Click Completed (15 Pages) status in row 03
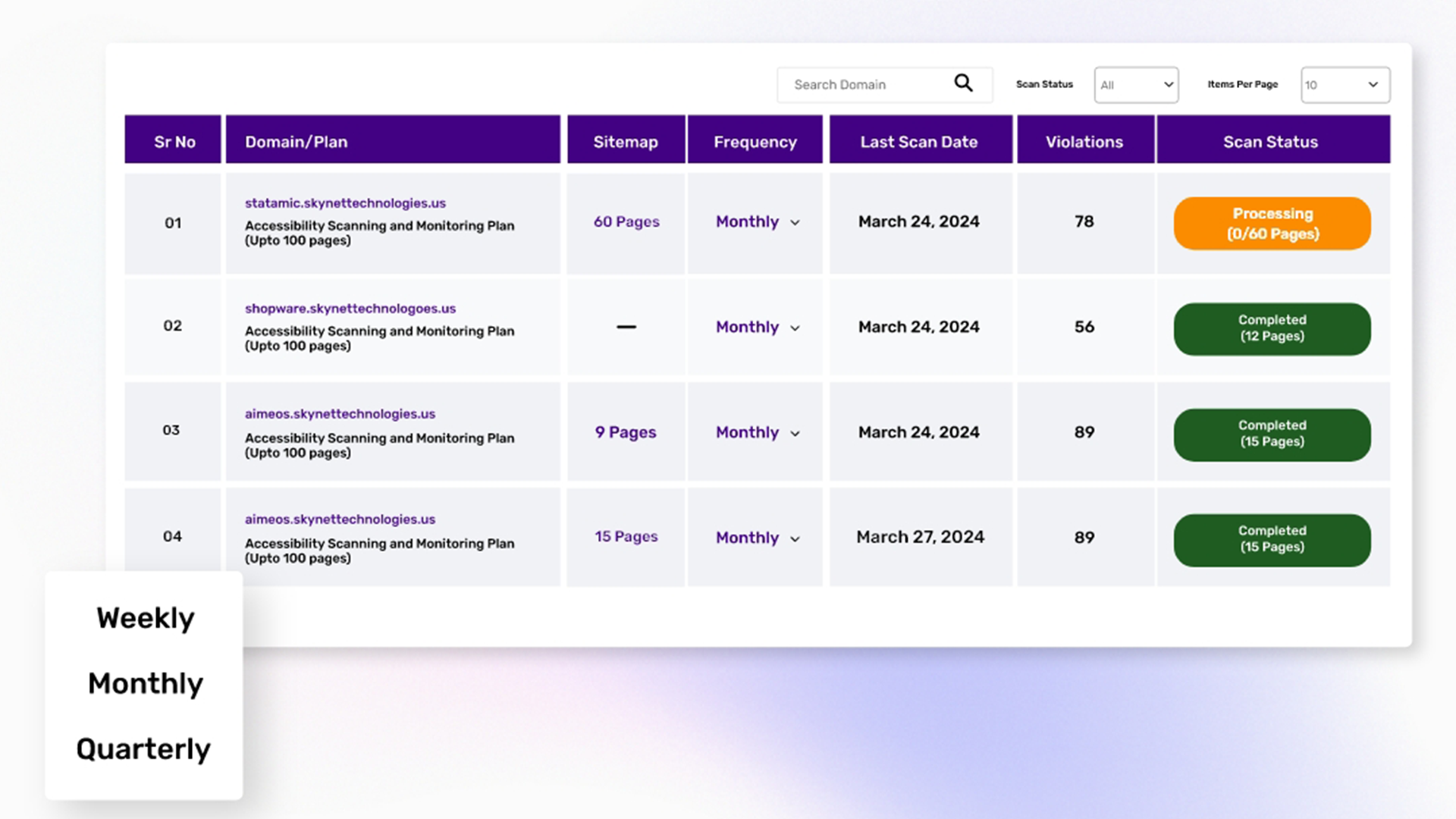The height and width of the screenshot is (819, 1456). 1272,435
